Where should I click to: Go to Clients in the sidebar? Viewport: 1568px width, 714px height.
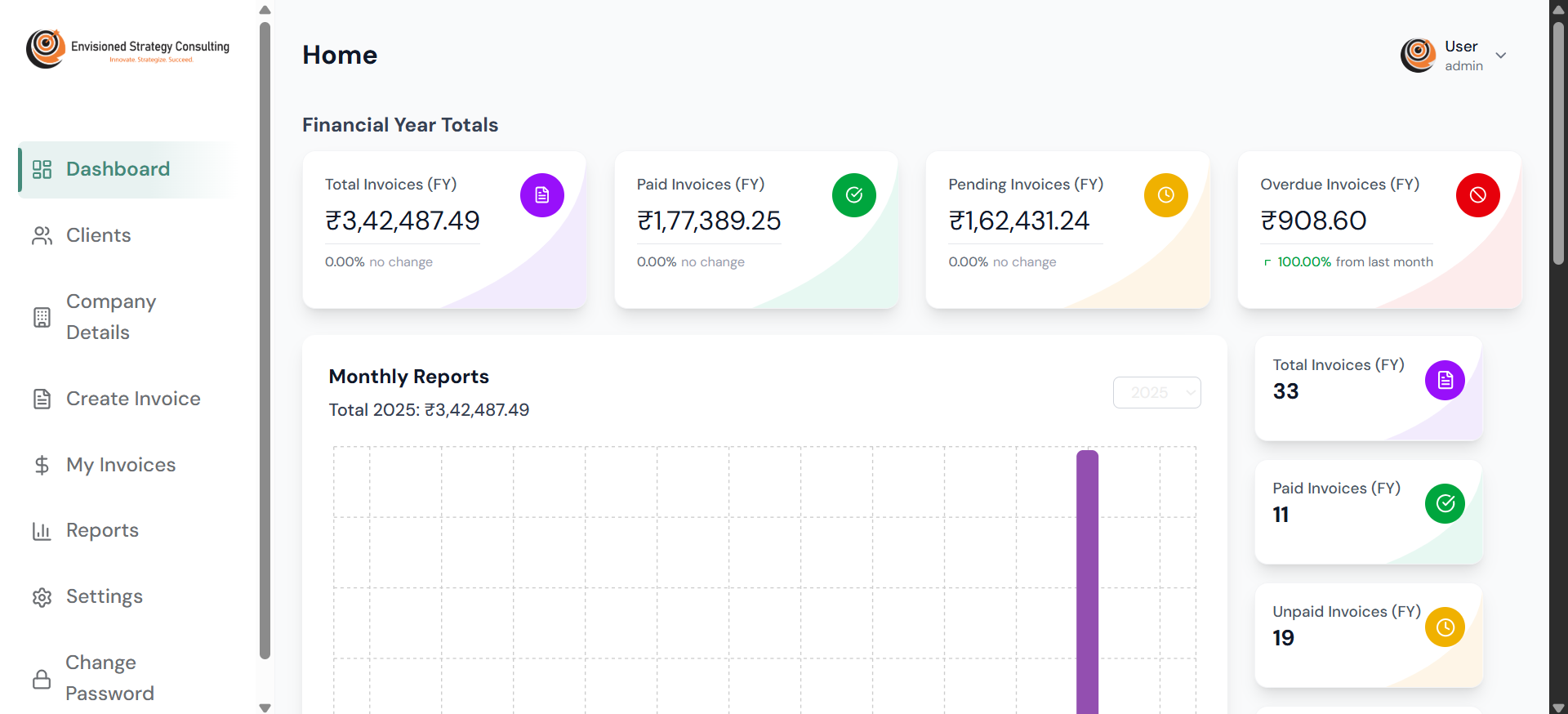click(x=98, y=235)
